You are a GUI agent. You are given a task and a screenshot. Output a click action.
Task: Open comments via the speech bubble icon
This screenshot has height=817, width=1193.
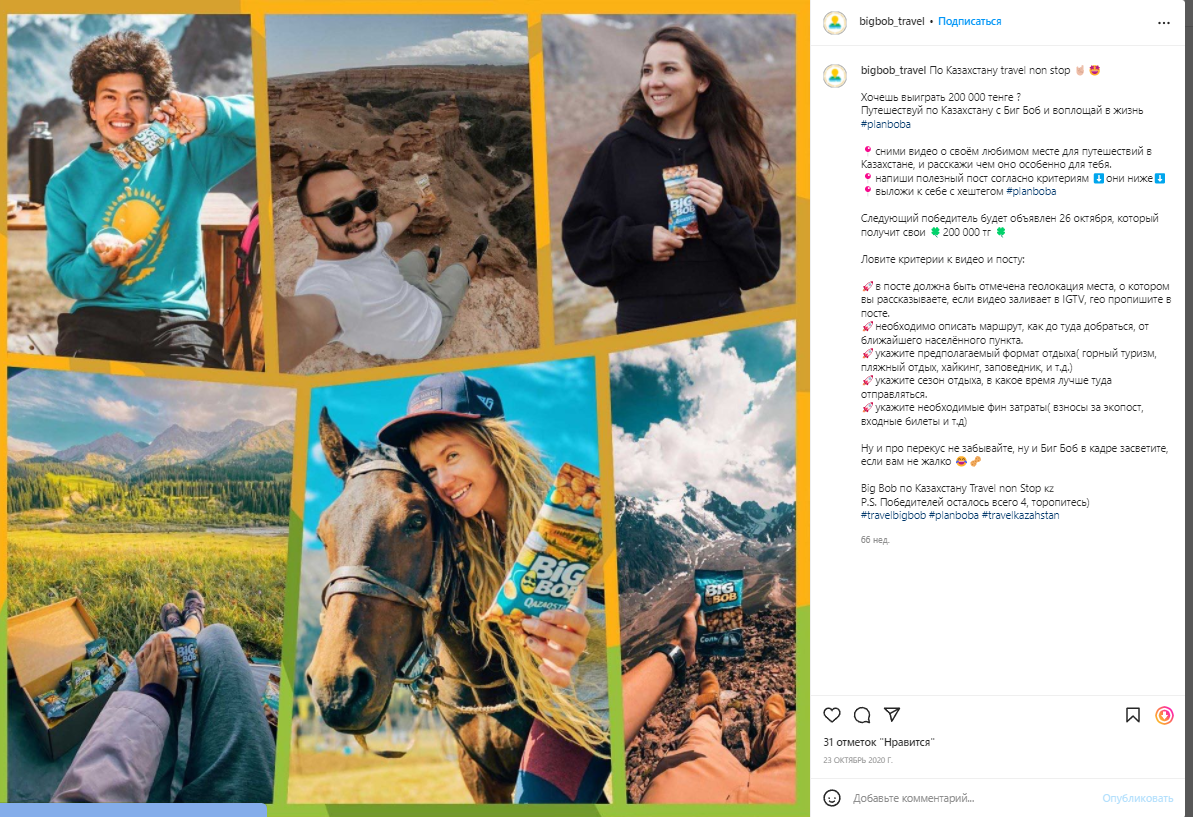[x=862, y=715]
